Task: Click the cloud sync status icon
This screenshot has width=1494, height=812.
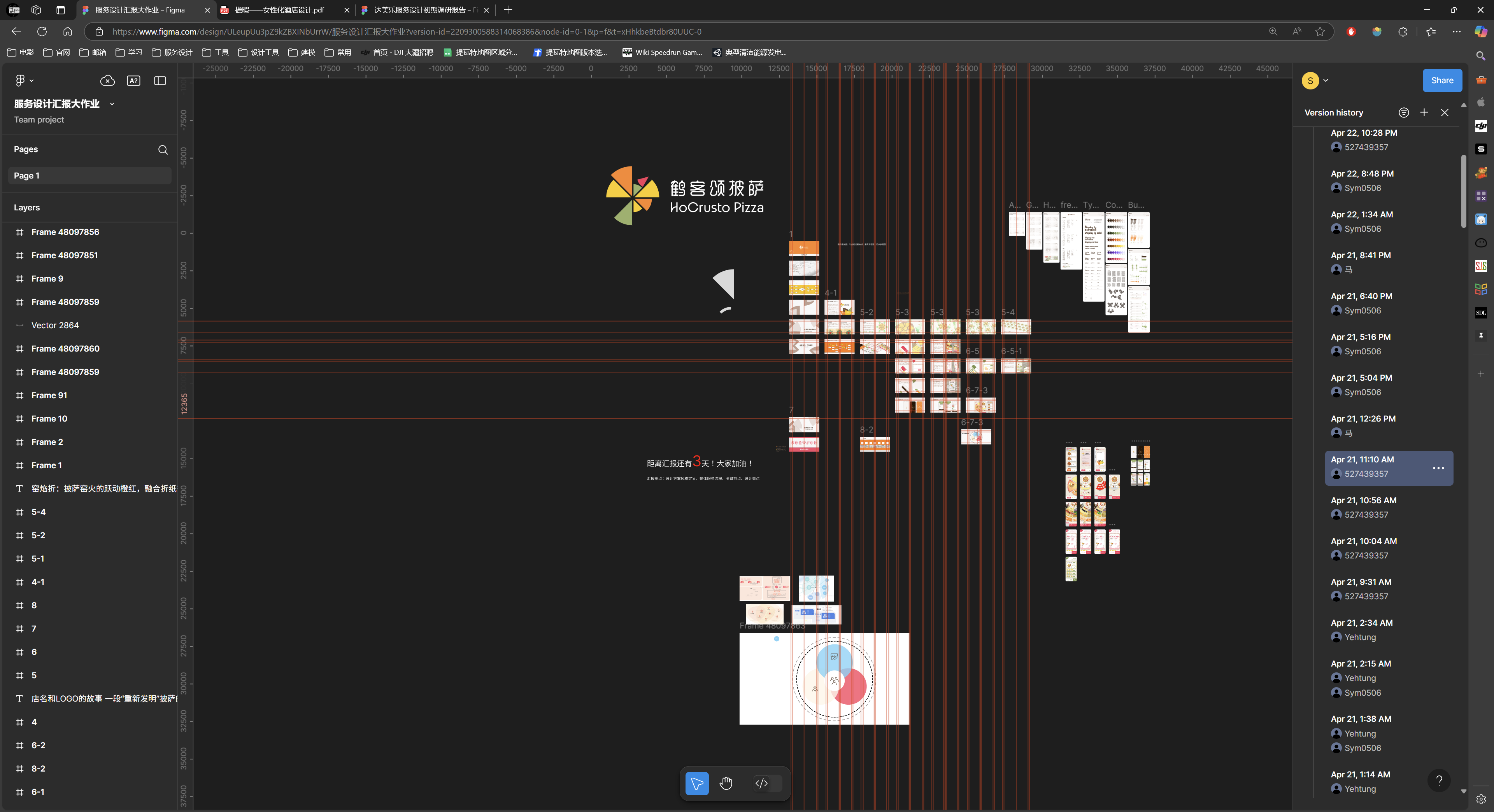Action: 107,80
